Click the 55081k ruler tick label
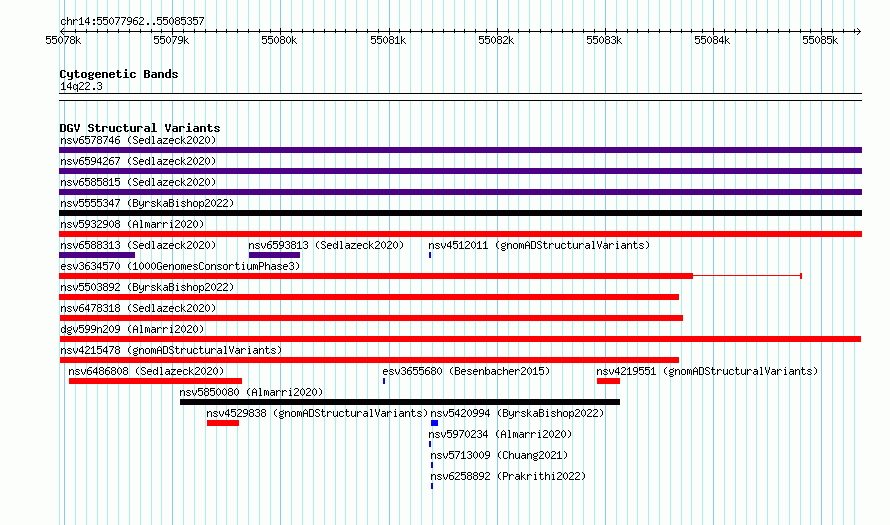The height and width of the screenshot is (525, 890). pyautogui.click(x=388, y=40)
